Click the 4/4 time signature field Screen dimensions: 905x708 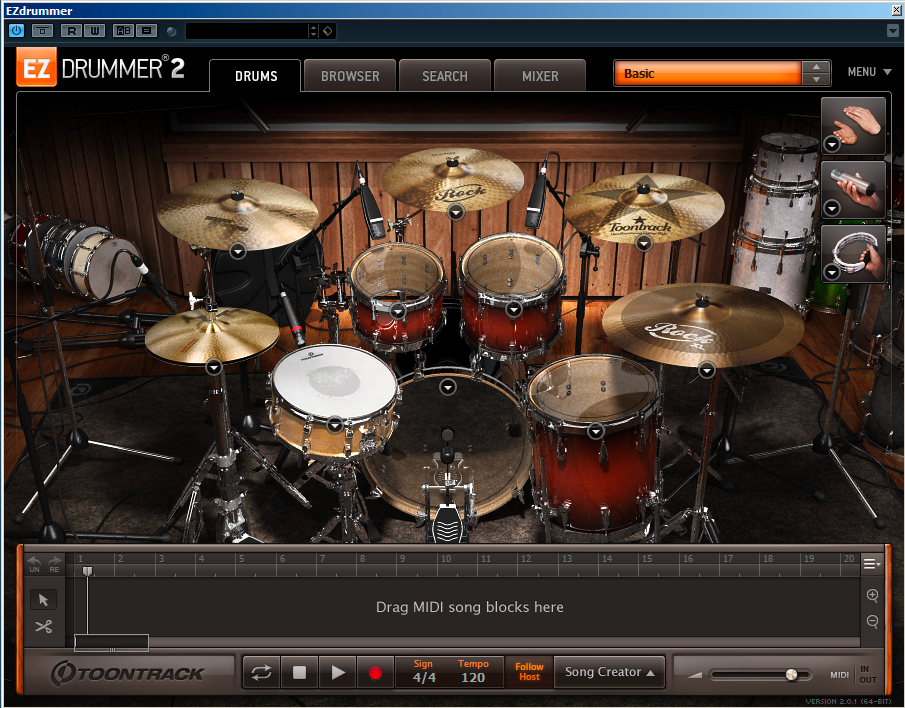point(424,677)
